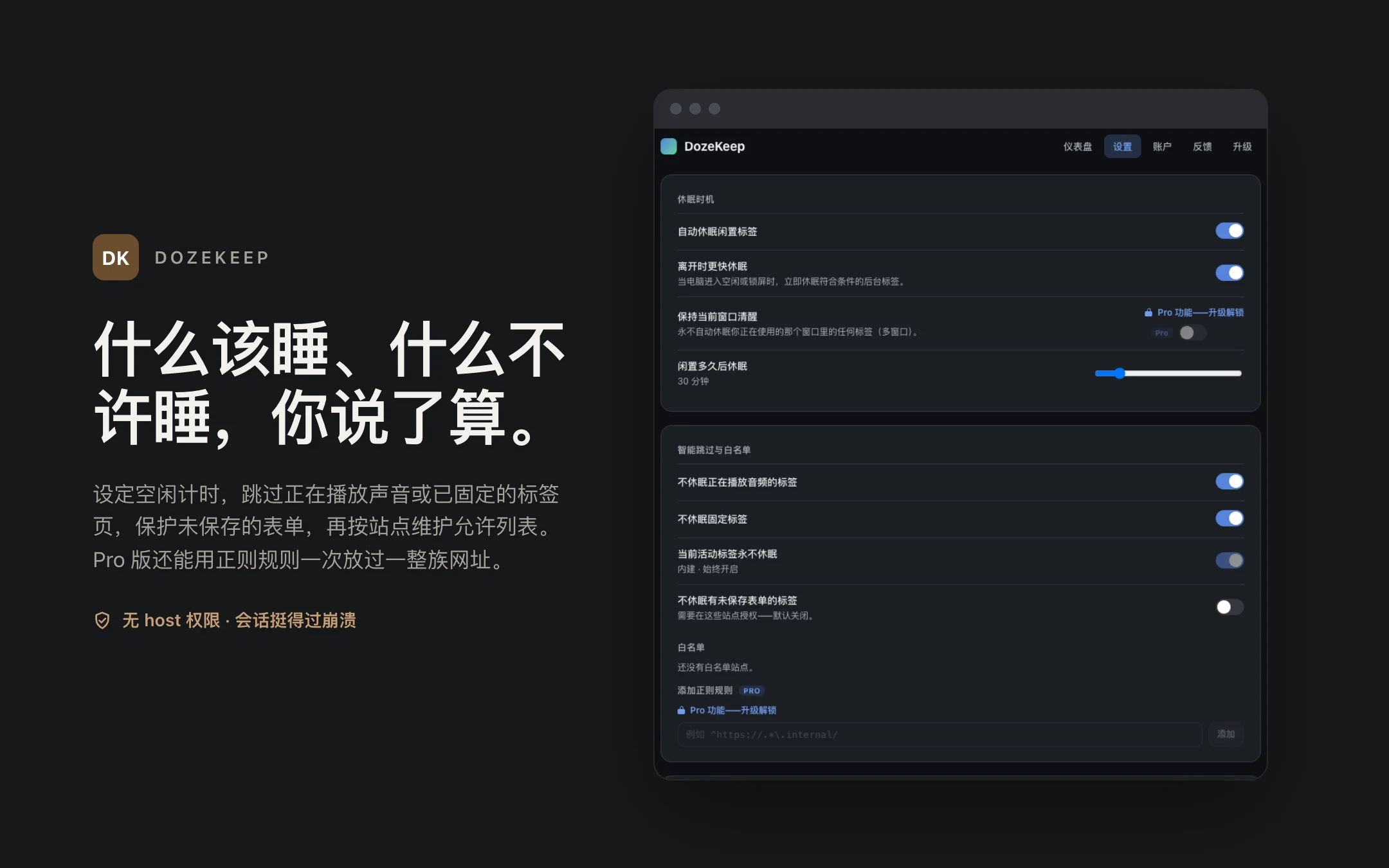
Task: Disable 离开时更快休眠 switch
Action: (x=1230, y=273)
